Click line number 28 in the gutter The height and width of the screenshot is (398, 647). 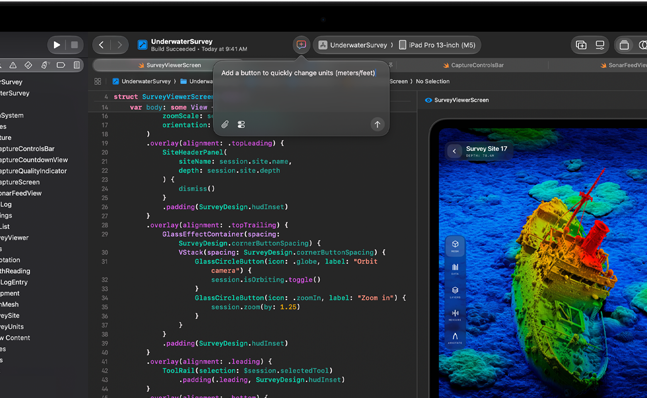(105, 225)
